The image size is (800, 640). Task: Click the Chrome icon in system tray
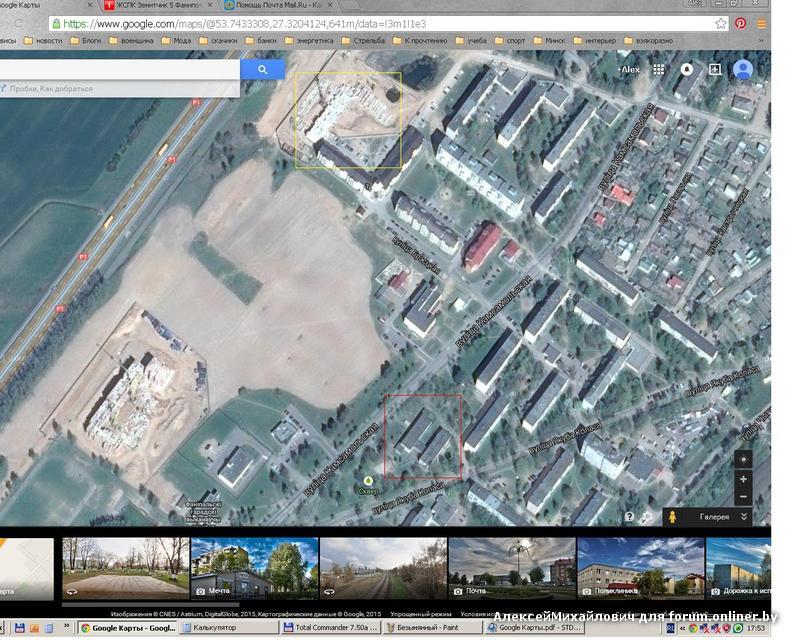tap(693, 628)
